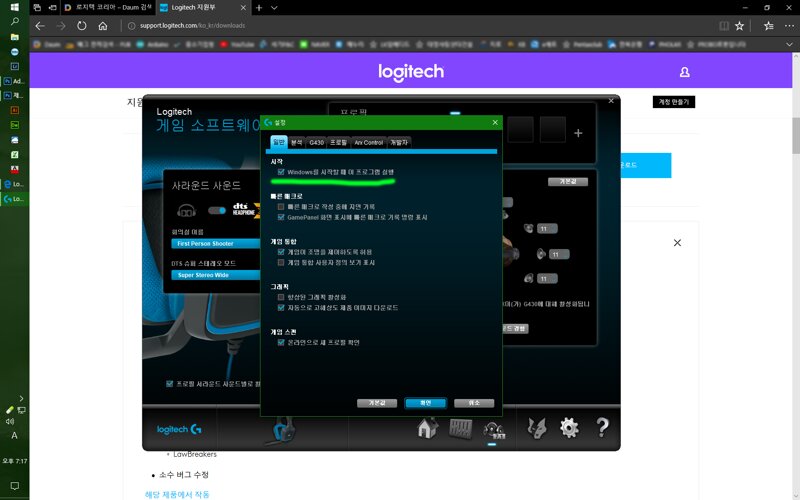Image resolution: width=800 pixels, height=500 pixels.
Task: Open the action center notification icon
Action: click(14, 486)
